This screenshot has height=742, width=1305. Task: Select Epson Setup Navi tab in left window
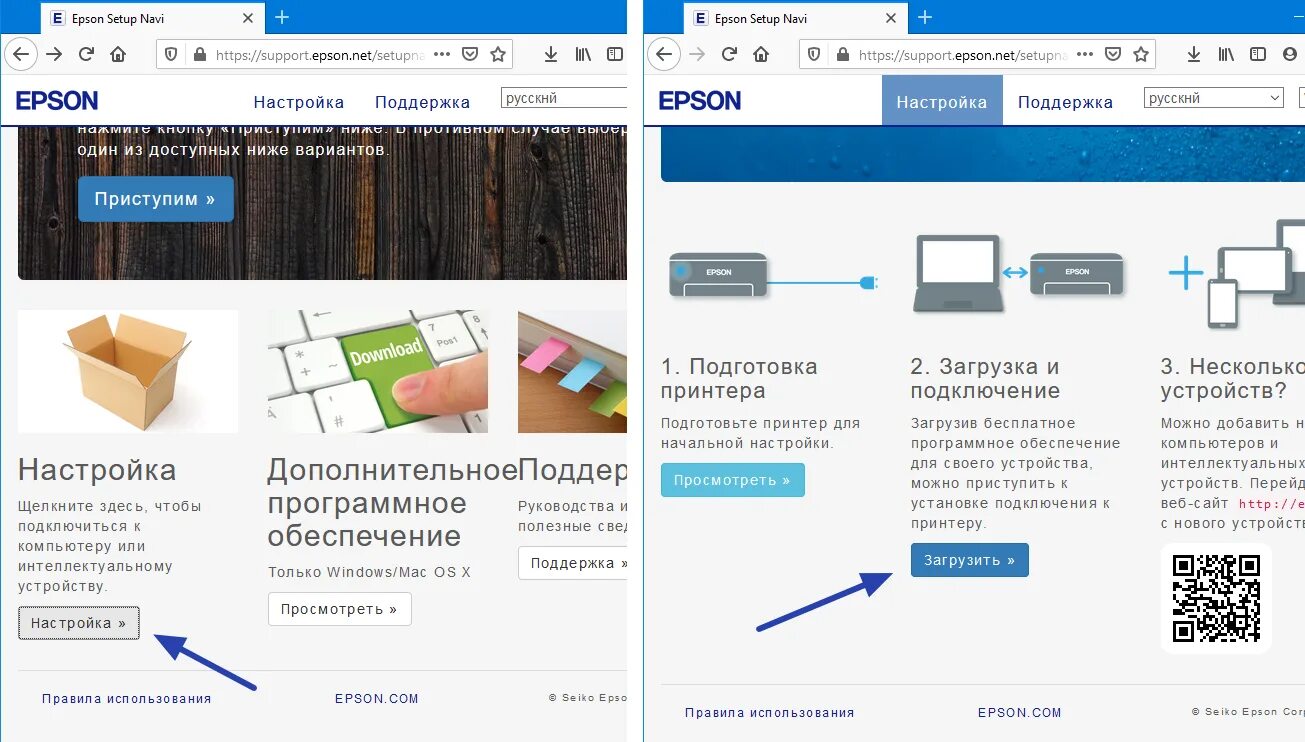(x=152, y=18)
